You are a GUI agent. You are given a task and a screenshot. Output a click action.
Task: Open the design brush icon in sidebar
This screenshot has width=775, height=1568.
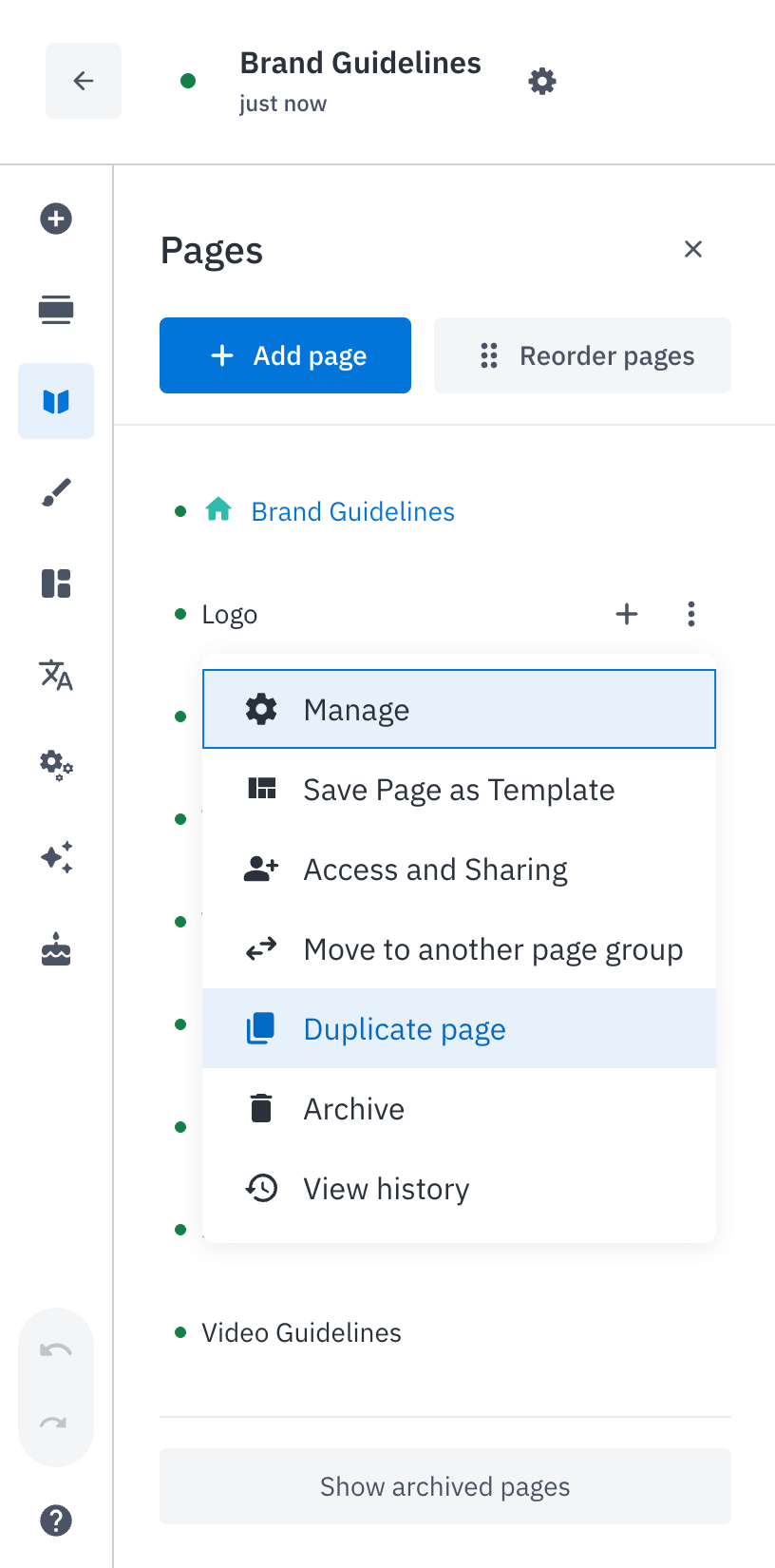(x=56, y=492)
